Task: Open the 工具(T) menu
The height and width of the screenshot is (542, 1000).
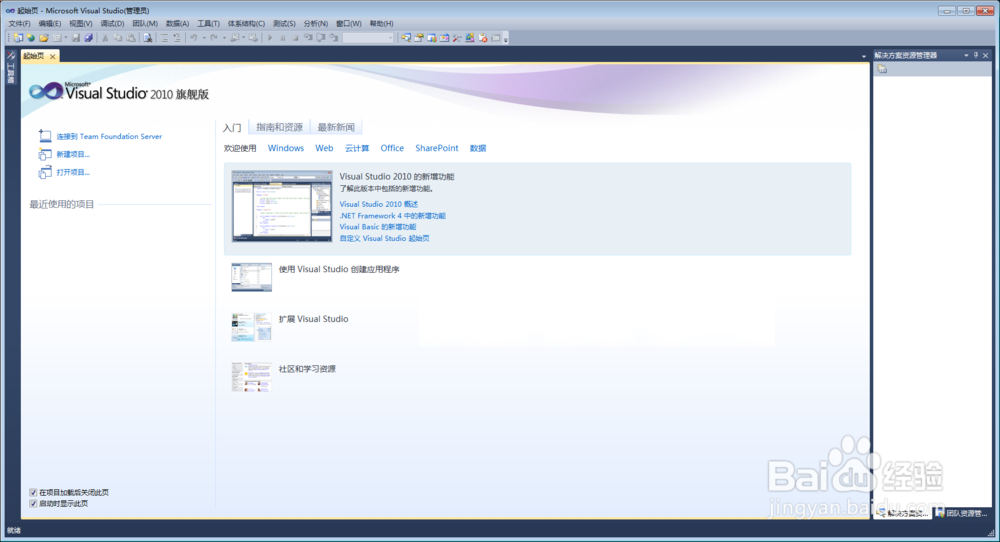Action: tap(209, 24)
